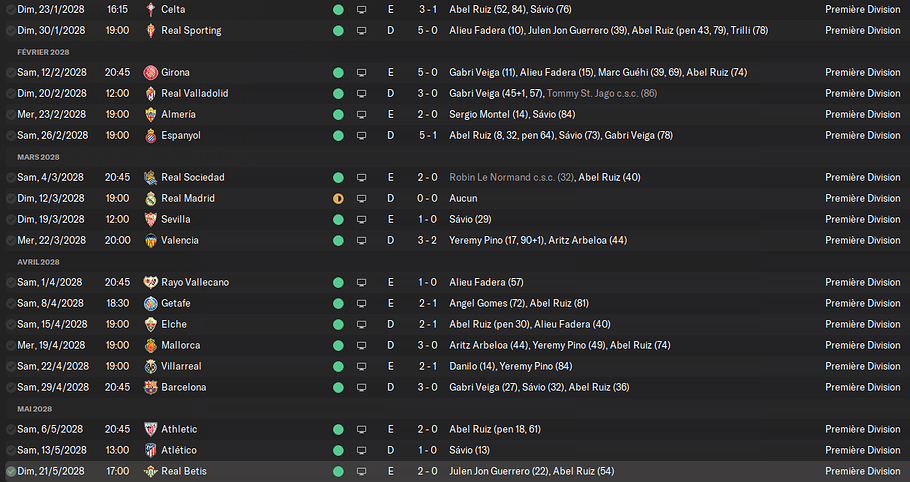
Task: Open the Real Sociedad team link
Action: click(193, 177)
